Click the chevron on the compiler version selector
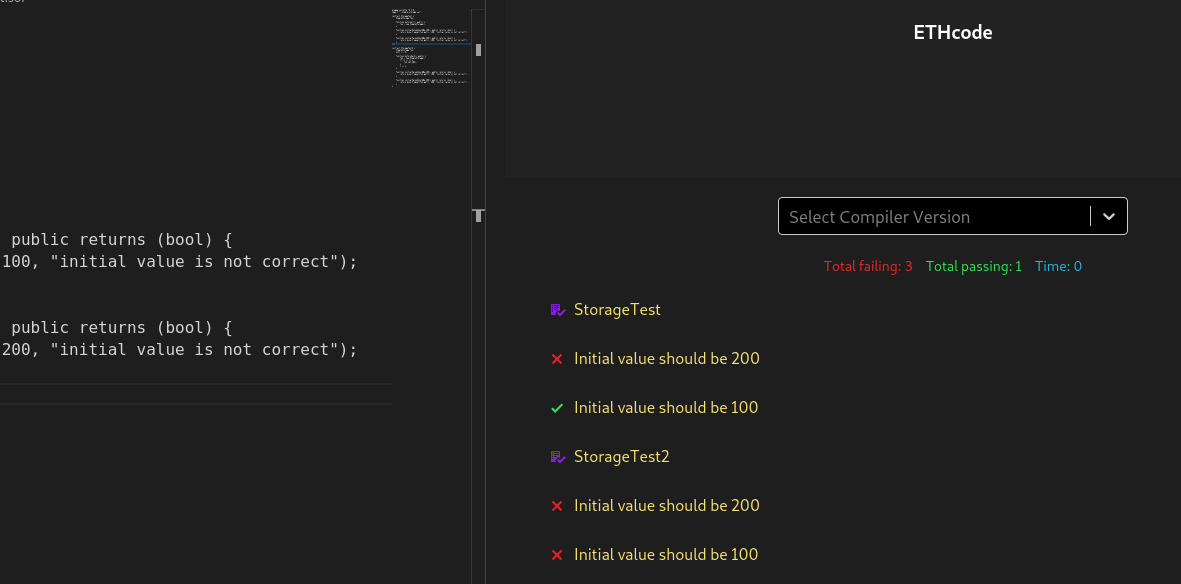Image resolution: width=1181 pixels, height=584 pixels. point(1108,216)
